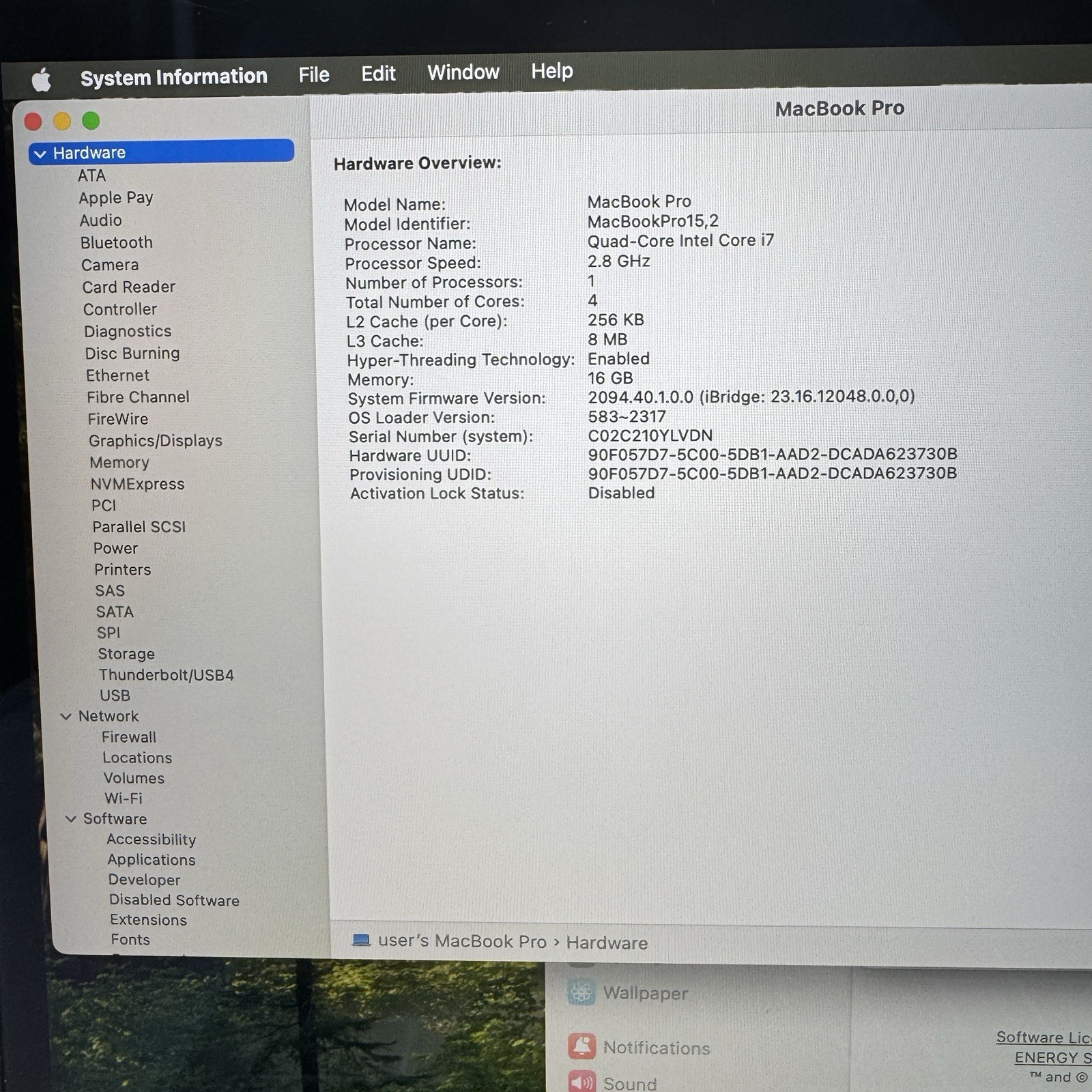Select Firewall under Network
1092x1092 pixels.
point(129,737)
